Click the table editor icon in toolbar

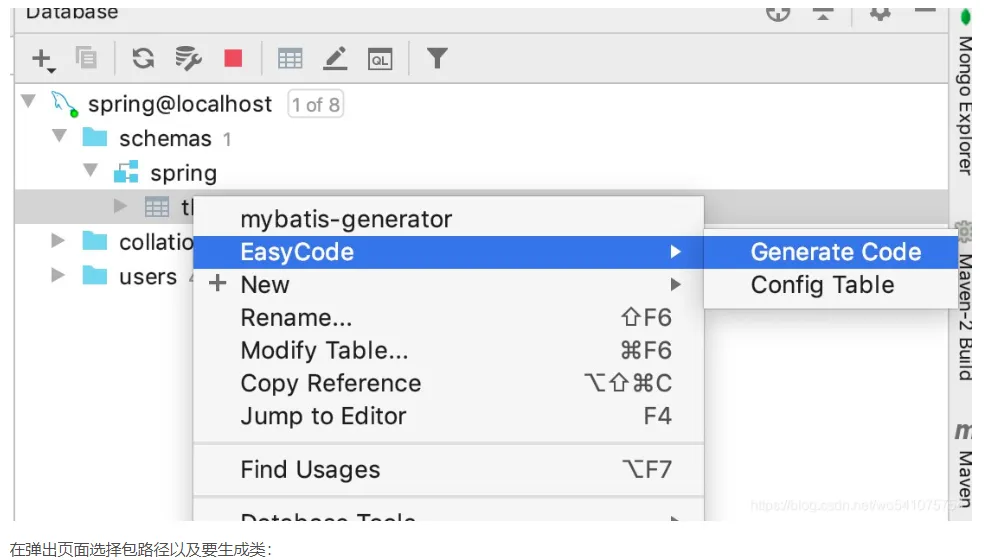click(x=290, y=59)
